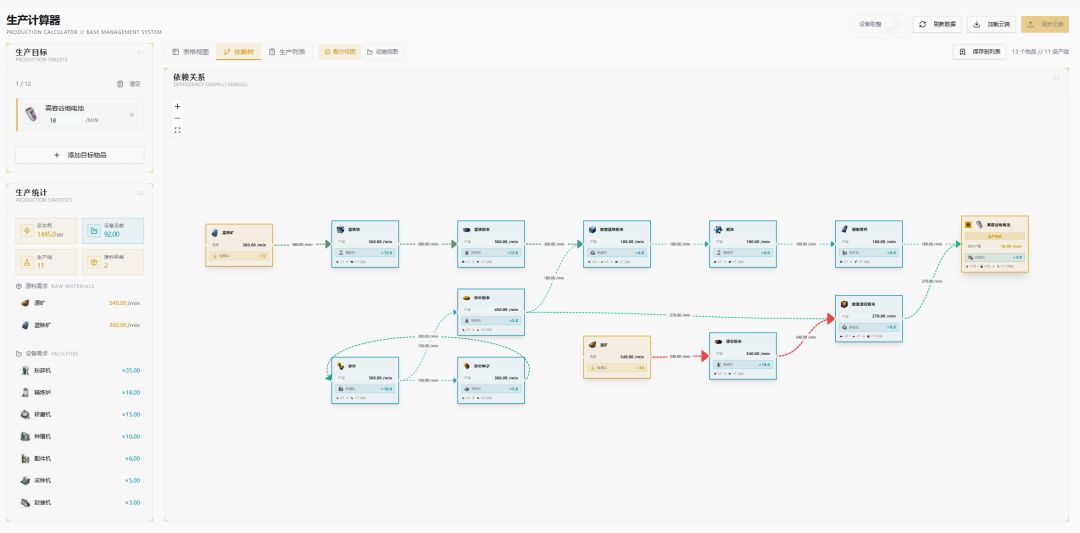Click the upload icon on sync cloud button
The image size is (1080, 533).
pyautogui.click(x=1031, y=24)
